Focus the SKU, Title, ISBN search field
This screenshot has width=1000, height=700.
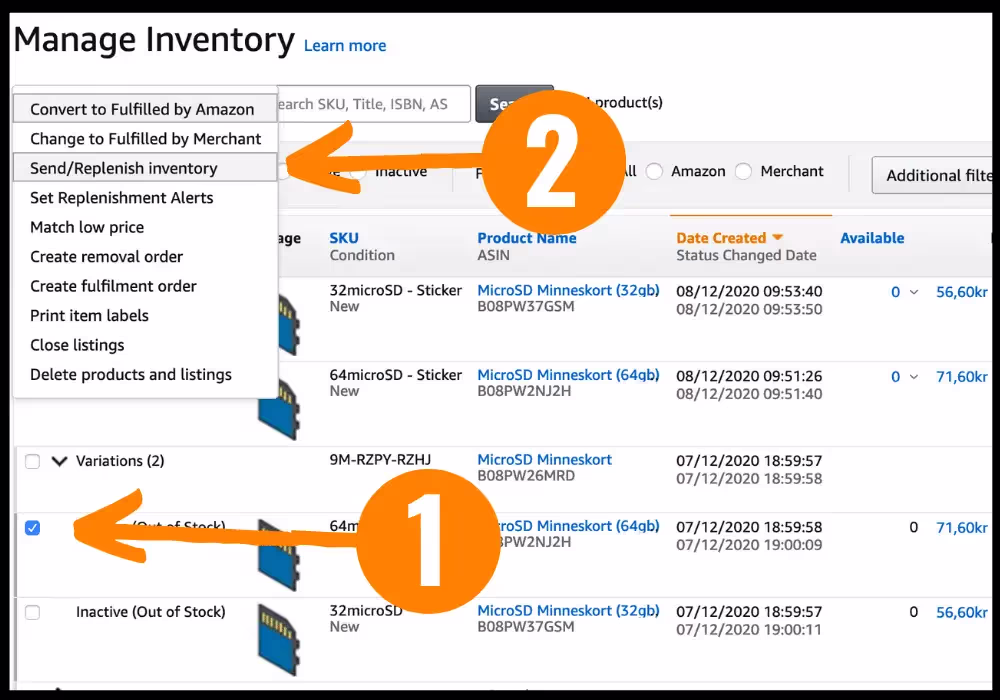click(374, 104)
